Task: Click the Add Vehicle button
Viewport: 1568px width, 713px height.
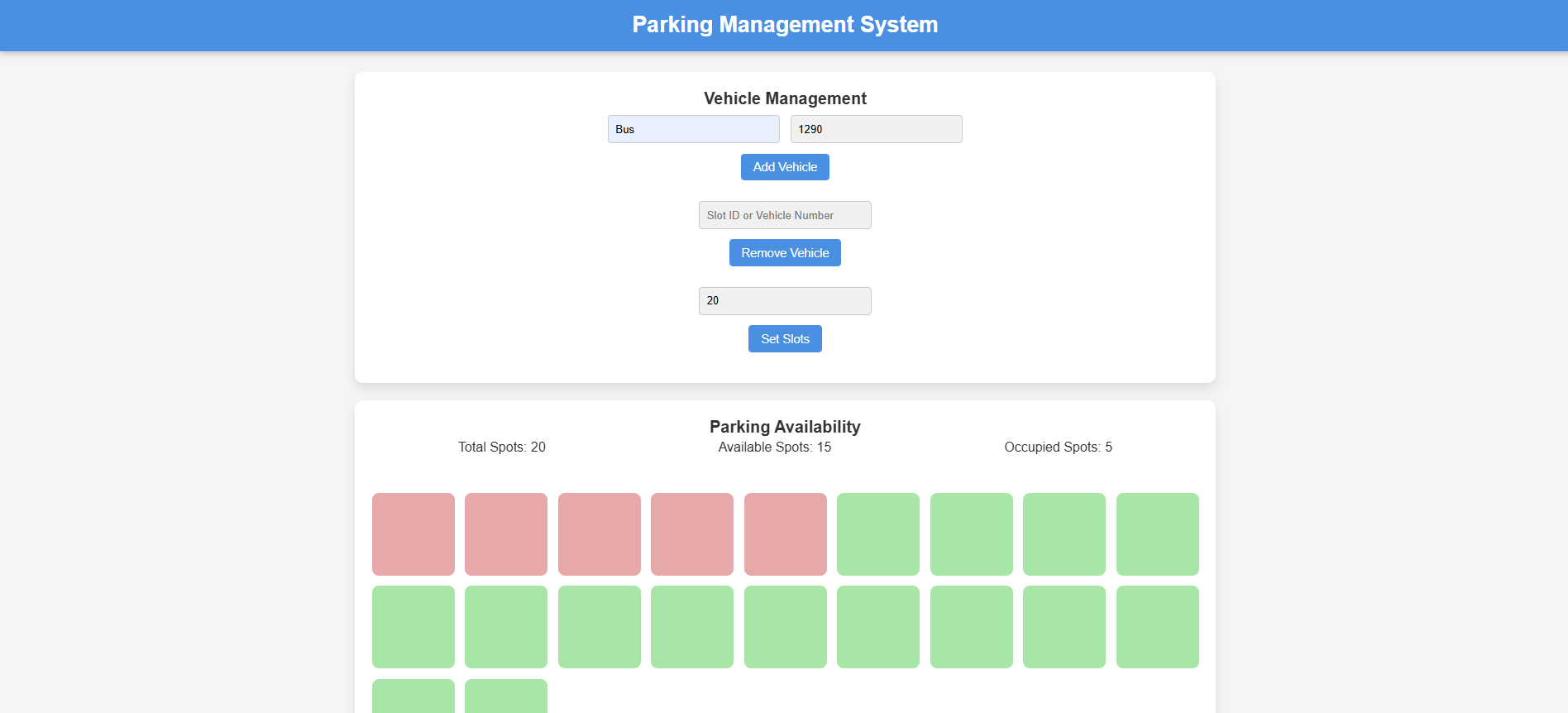Action: click(x=785, y=167)
